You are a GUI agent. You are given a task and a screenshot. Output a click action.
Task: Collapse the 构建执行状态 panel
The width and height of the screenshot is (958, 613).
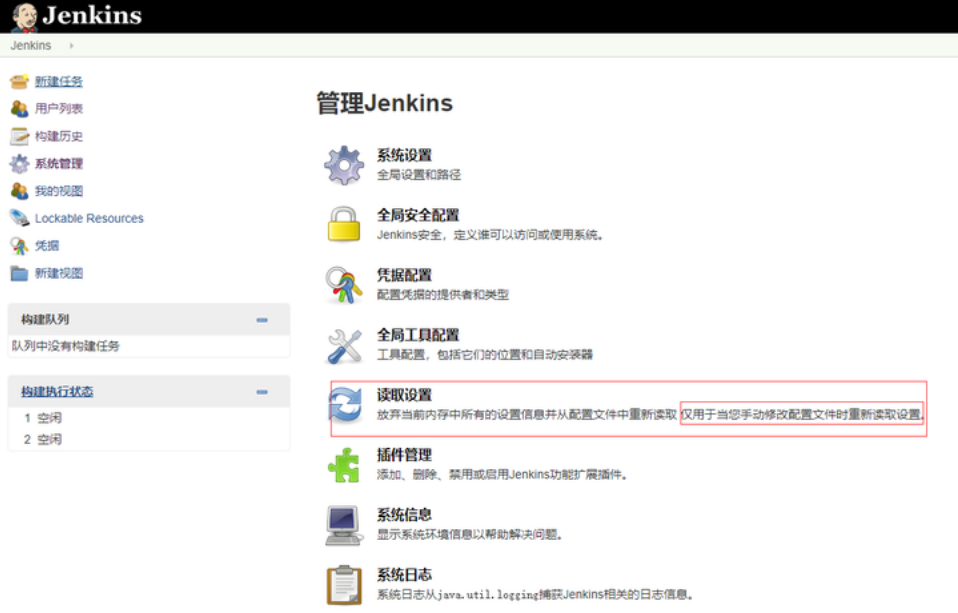point(262,391)
